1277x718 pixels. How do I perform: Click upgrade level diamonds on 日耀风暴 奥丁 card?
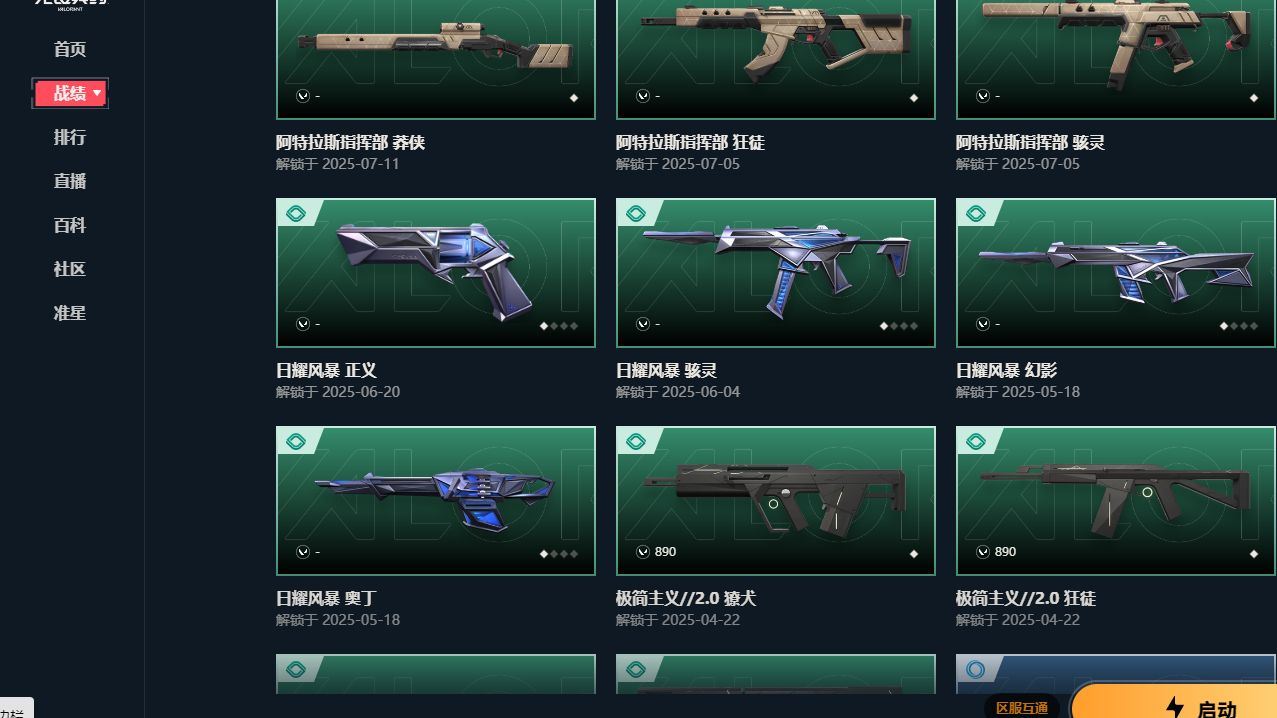pos(559,553)
